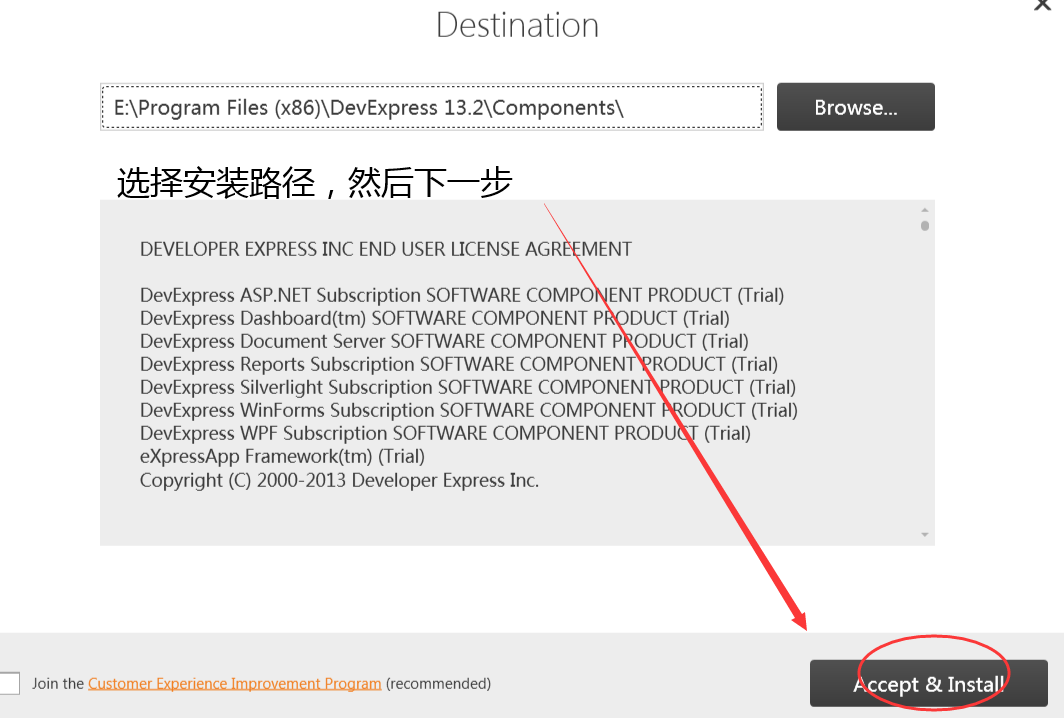Click the 'Copyright (C) 2000-2013' line
The width and height of the screenshot is (1064, 718).
point(339,480)
